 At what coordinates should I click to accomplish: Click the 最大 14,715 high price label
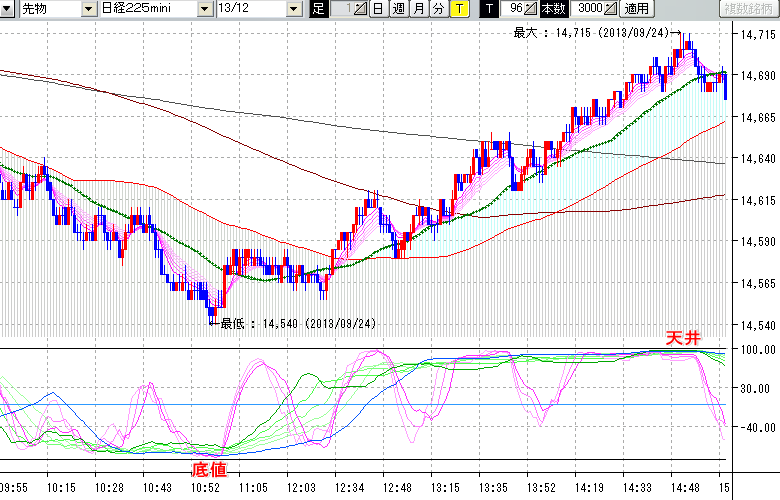(x=590, y=33)
